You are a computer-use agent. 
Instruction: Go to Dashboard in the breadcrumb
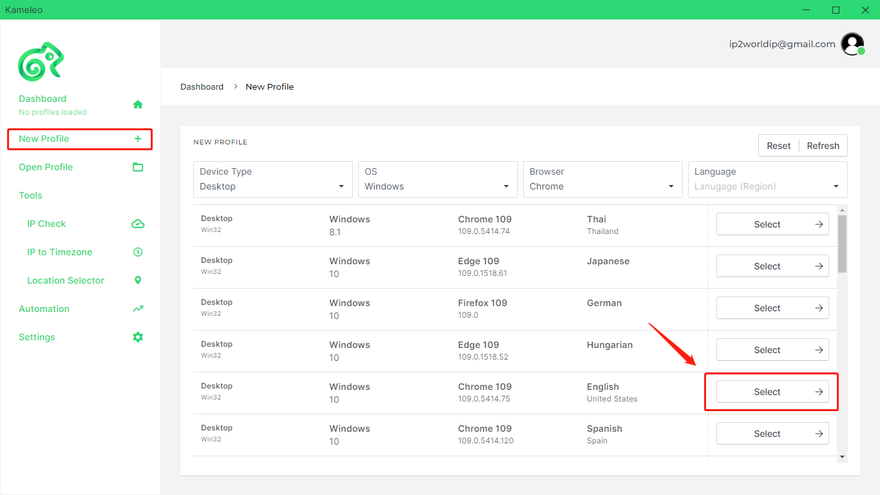(x=202, y=87)
